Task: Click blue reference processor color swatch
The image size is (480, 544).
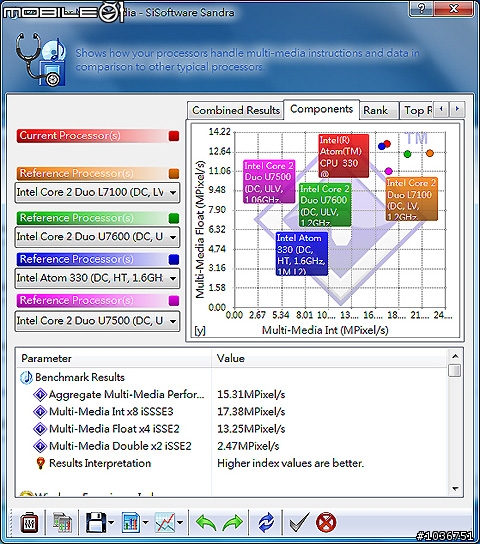Action: (174, 260)
